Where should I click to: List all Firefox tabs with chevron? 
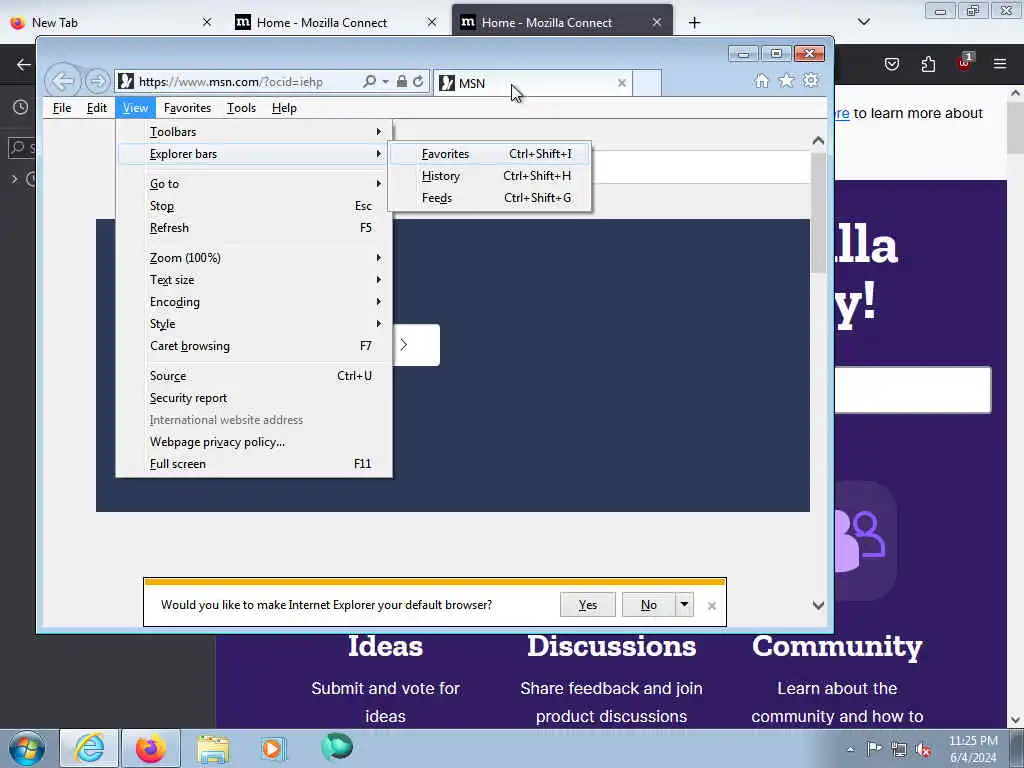pyautogui.click(x=863, y=22)
